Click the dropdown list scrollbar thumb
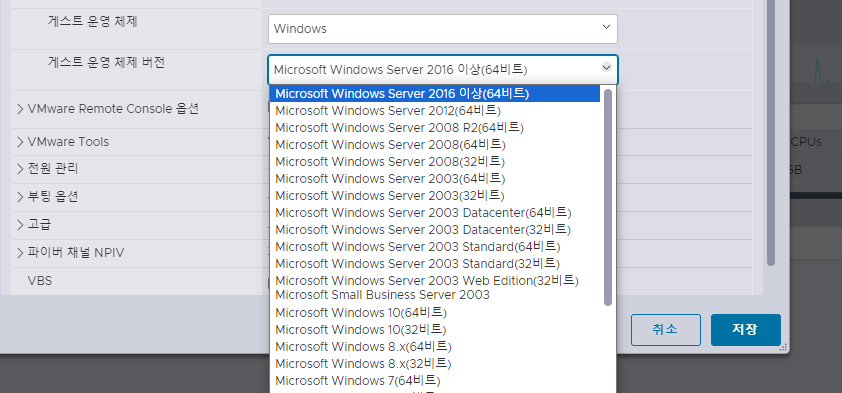 (608, 197)
